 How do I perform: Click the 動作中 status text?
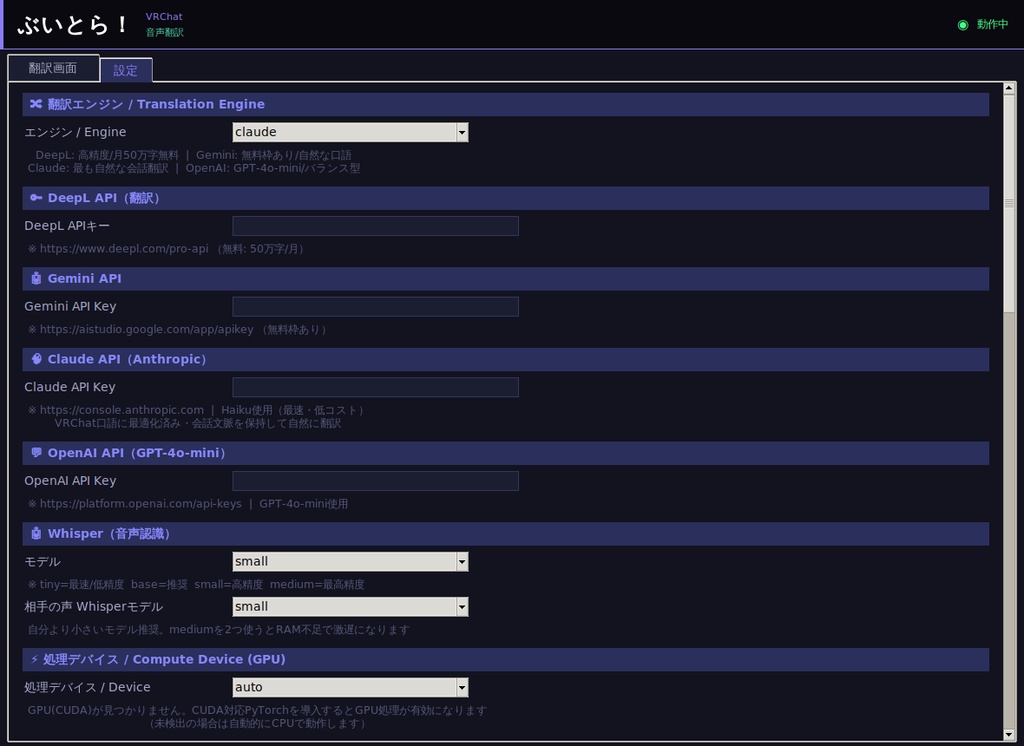pyautogui.click(x=992, y=24)
